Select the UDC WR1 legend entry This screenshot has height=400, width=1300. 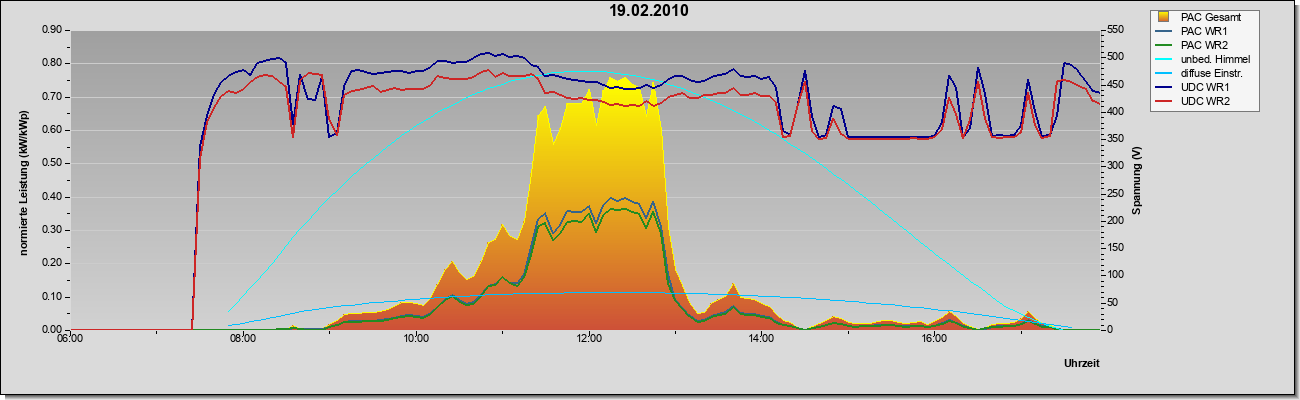1205,87
